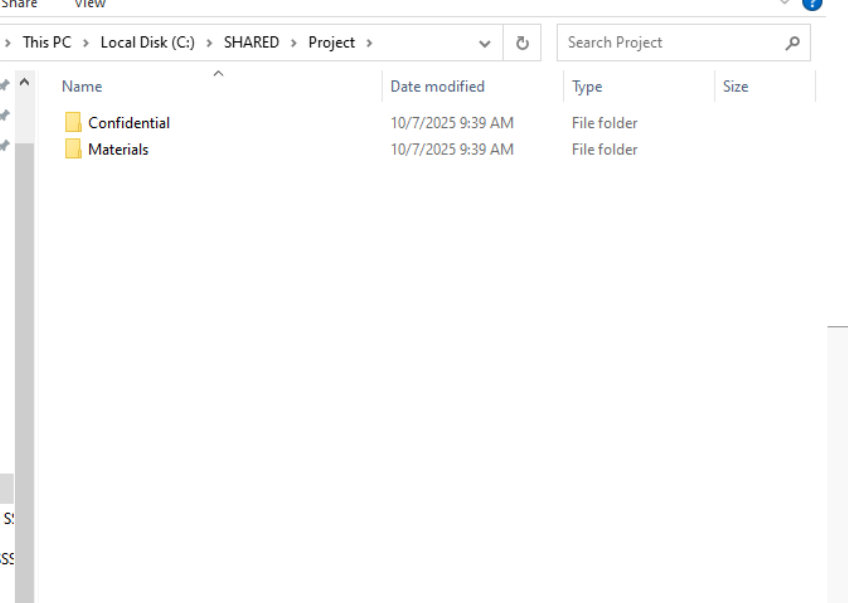The height and width of the screenshot is (603, 848).
Task: Navigate to This PC in the breadcrumb
Action: [x=47, y=43]
